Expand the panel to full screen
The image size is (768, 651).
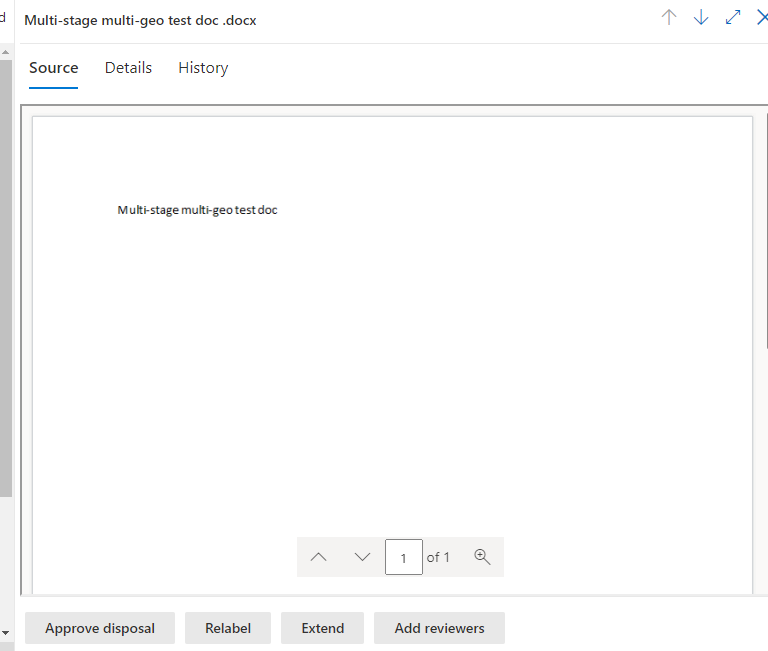click(733, 18)
